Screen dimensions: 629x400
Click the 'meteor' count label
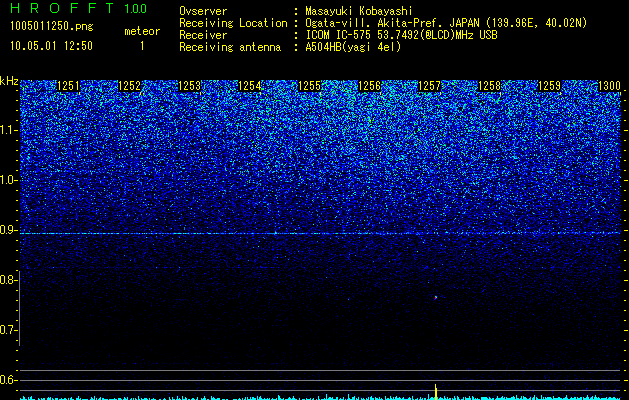[142, 31]
